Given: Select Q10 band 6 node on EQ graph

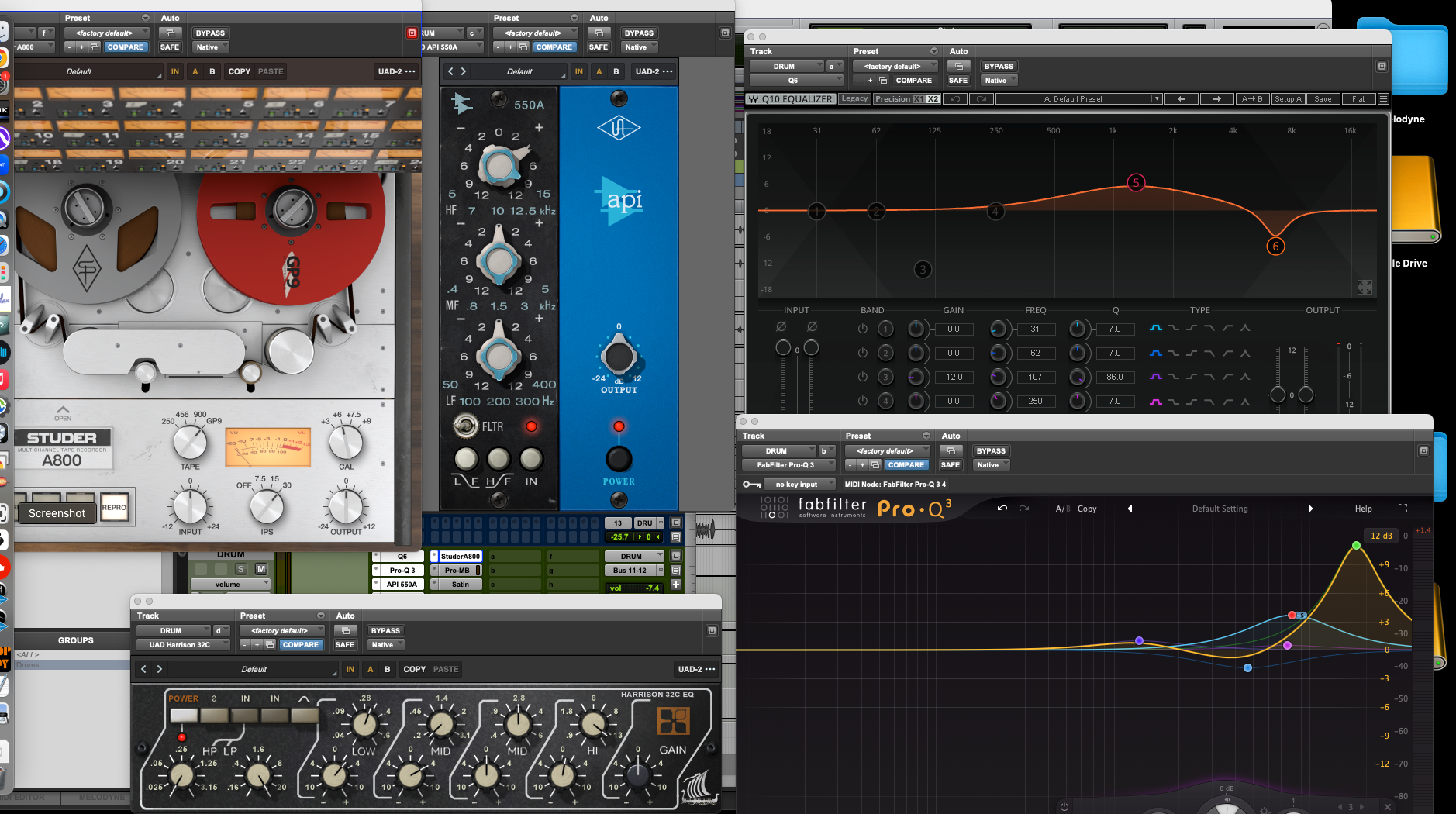Looking at the screenshot, I should coord(1275,247).
